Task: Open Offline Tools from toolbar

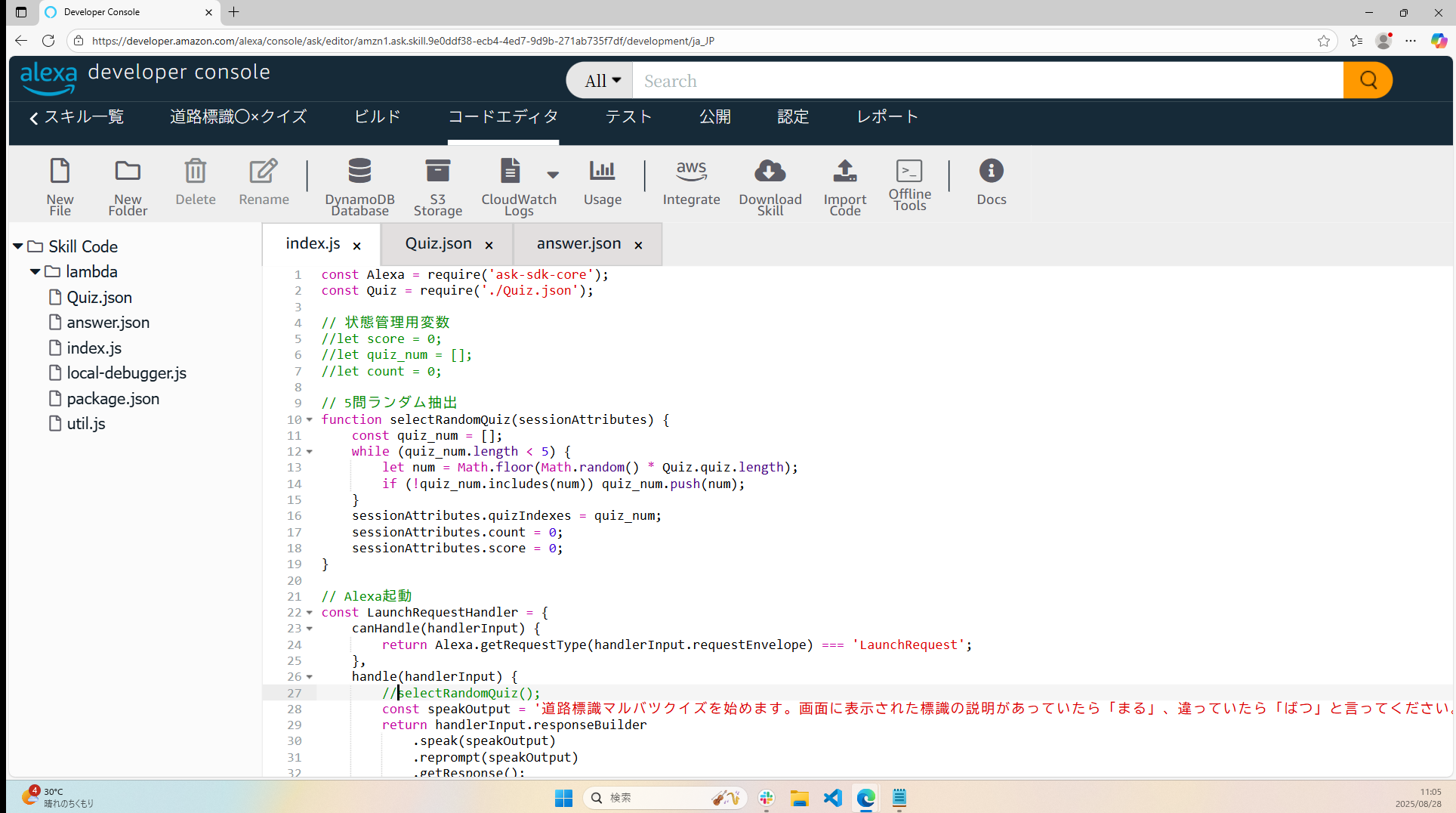Action: coord(909,172)
